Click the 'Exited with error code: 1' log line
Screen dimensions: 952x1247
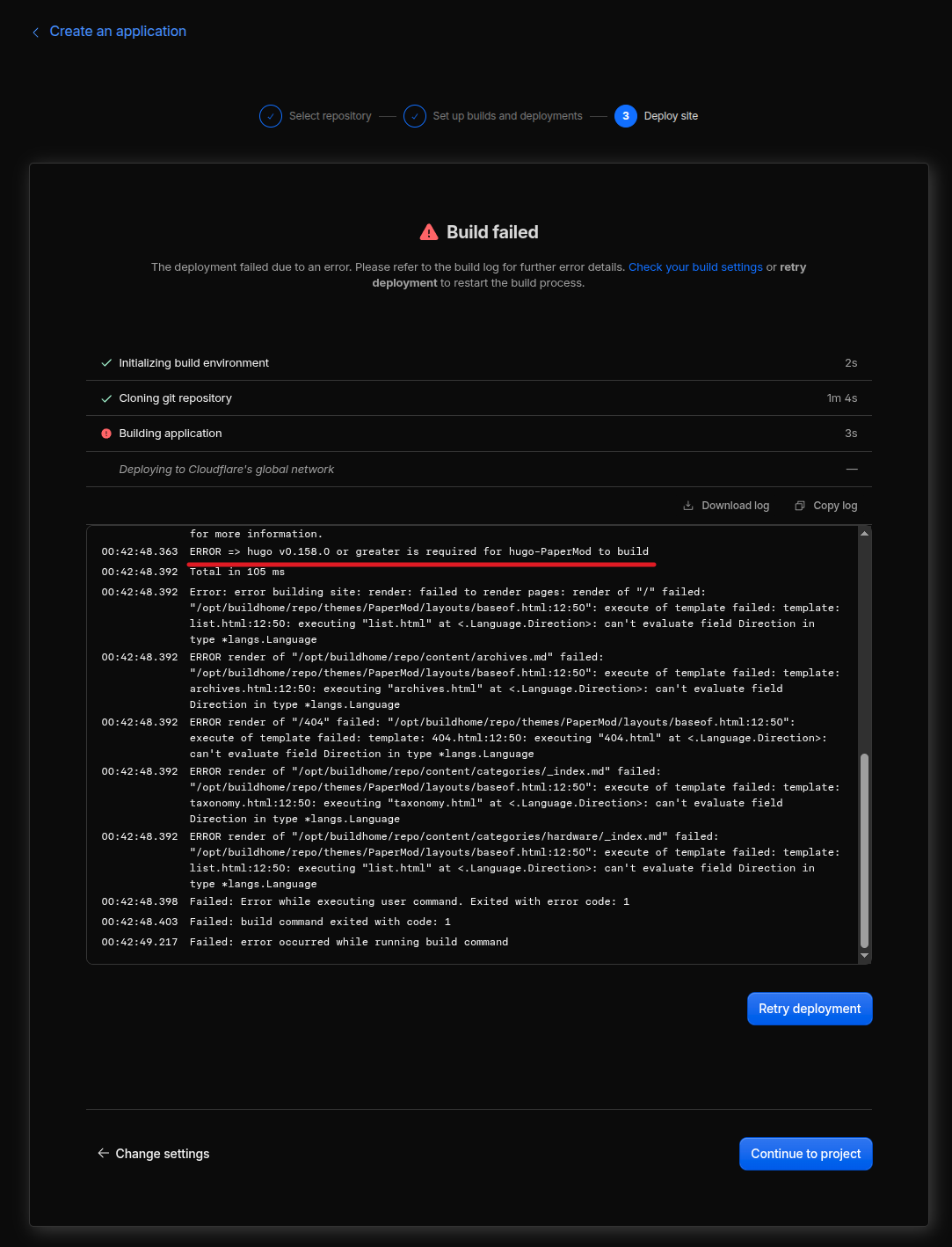click(410, 901)
